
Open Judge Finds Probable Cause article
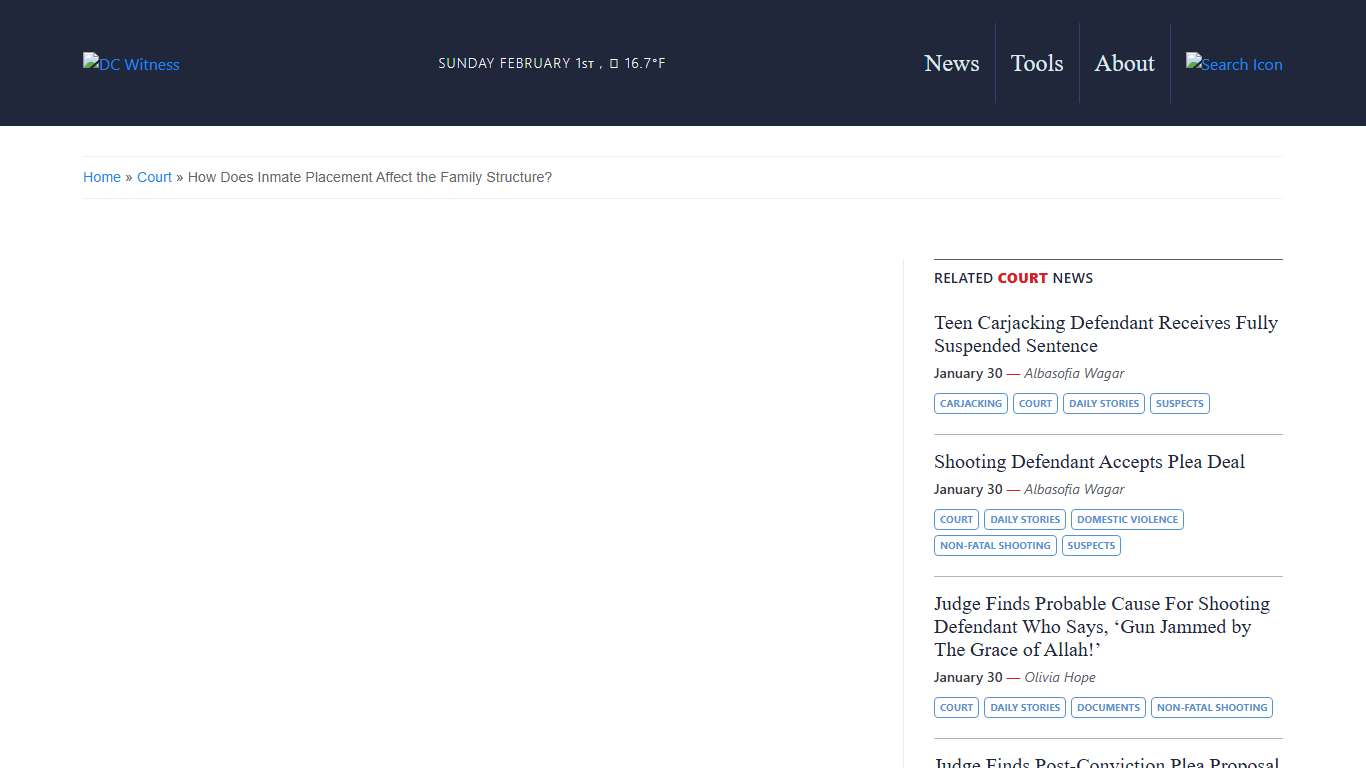coord(1101,626)
